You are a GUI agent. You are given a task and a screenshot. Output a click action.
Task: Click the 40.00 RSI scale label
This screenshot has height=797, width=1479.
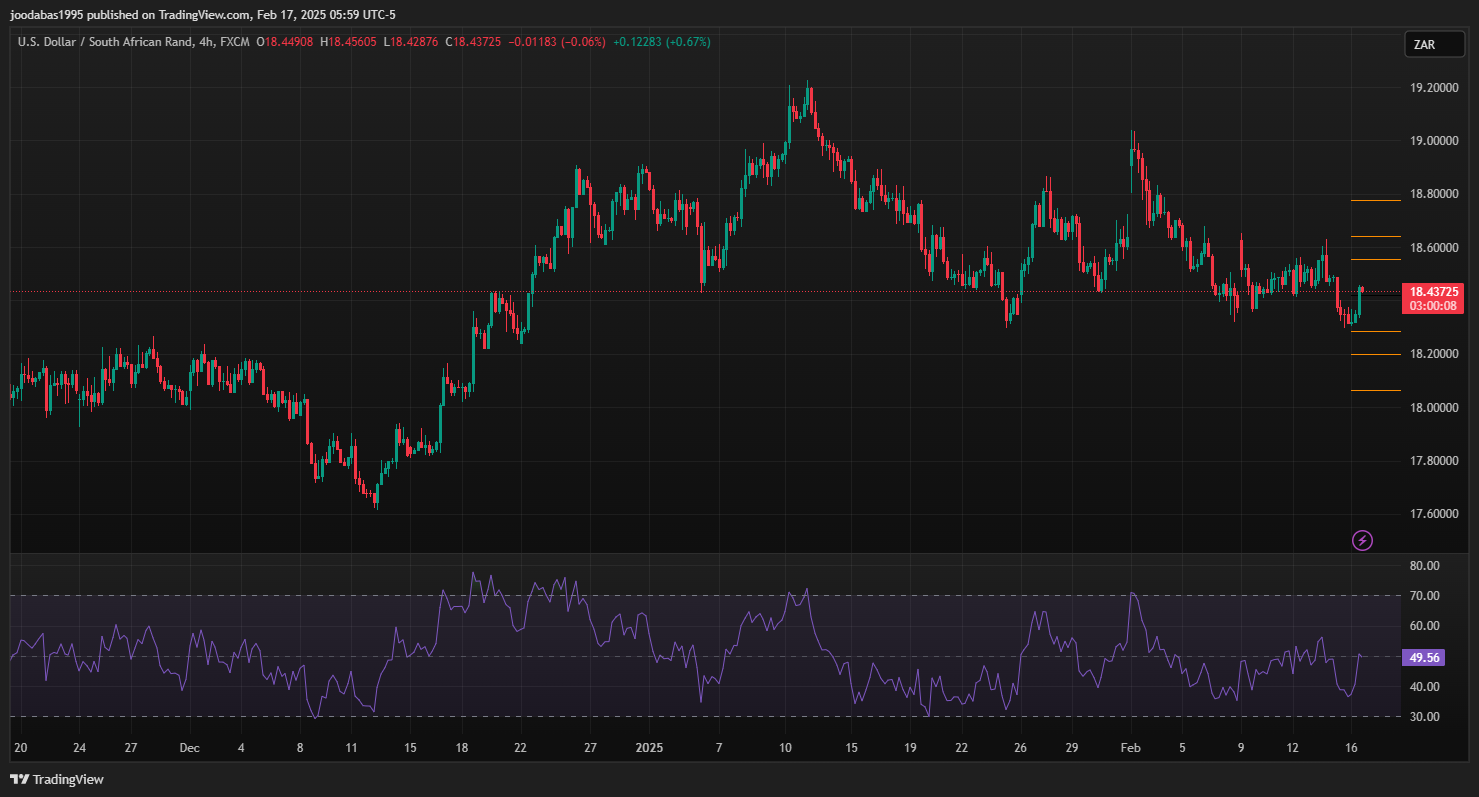coord(1424,687)
